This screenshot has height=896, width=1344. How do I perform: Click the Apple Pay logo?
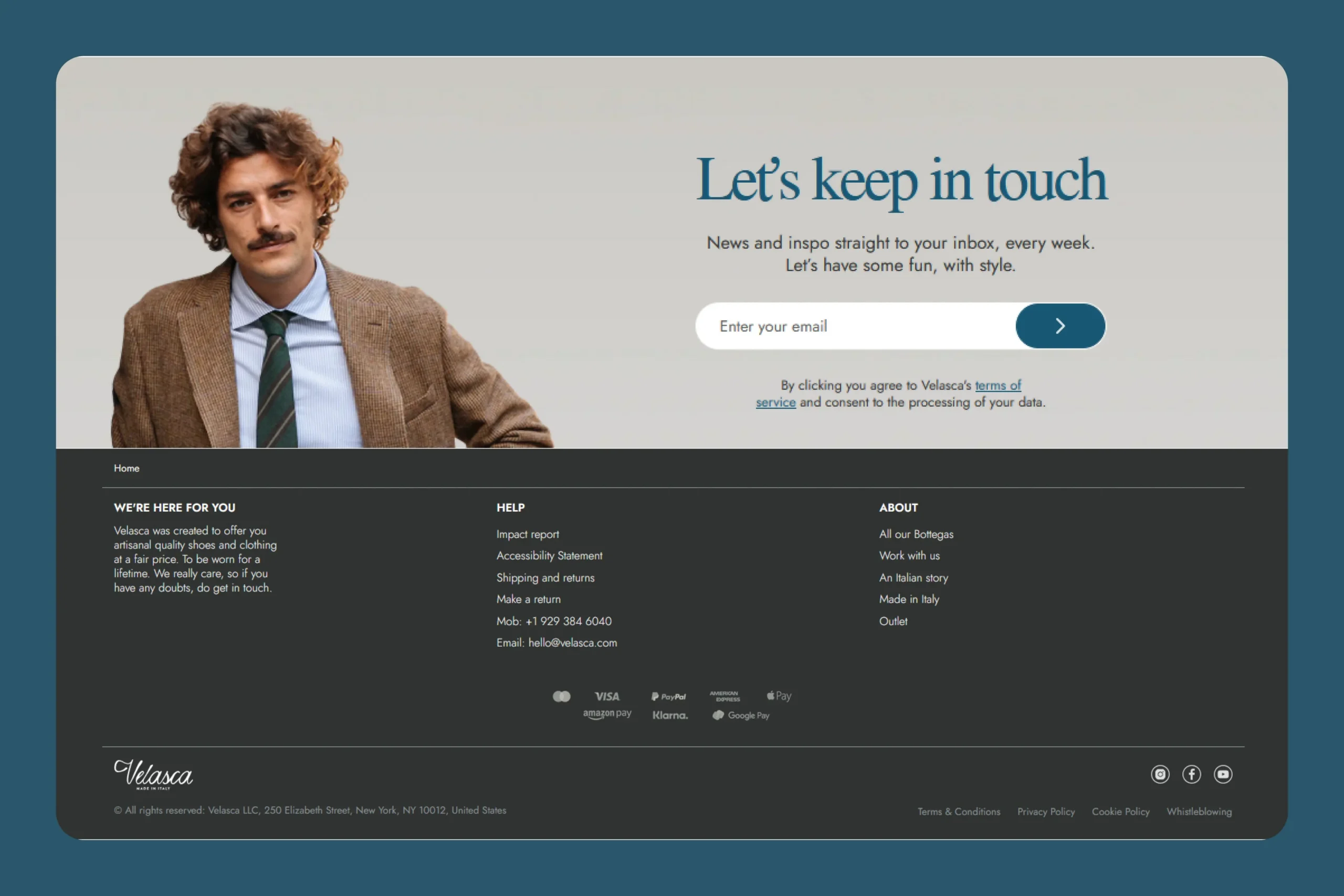point(779,696)
